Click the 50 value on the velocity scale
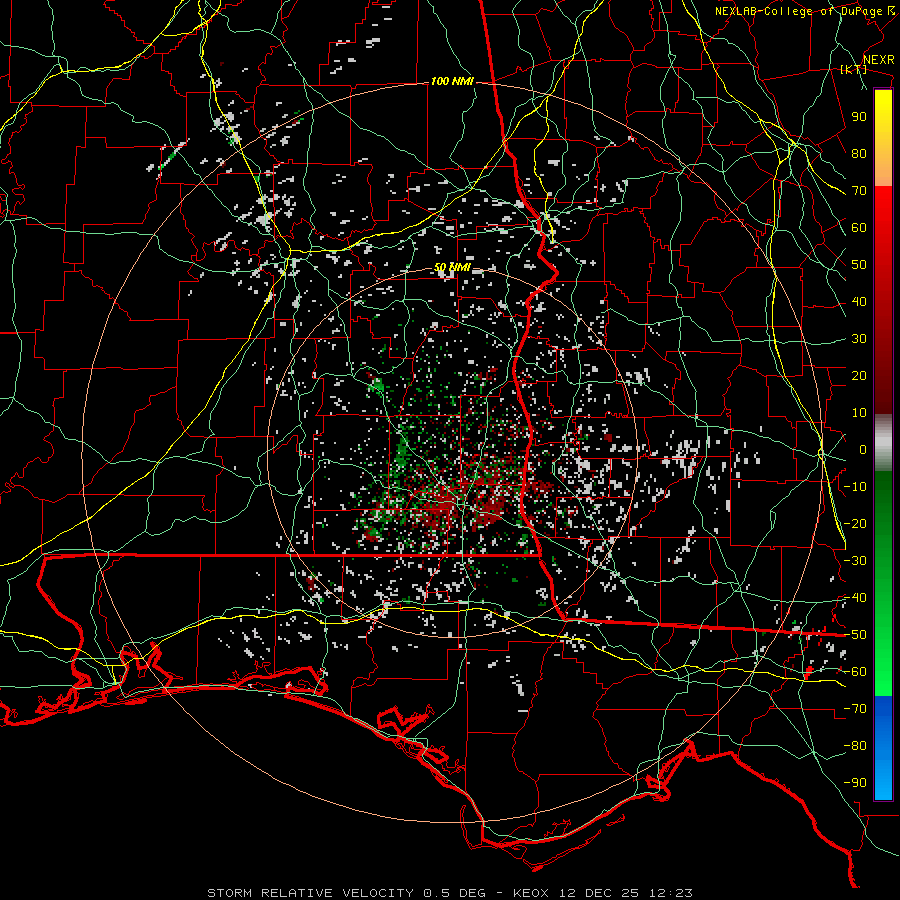The height and width of the screenshot is (900, 900). (859, 265)
